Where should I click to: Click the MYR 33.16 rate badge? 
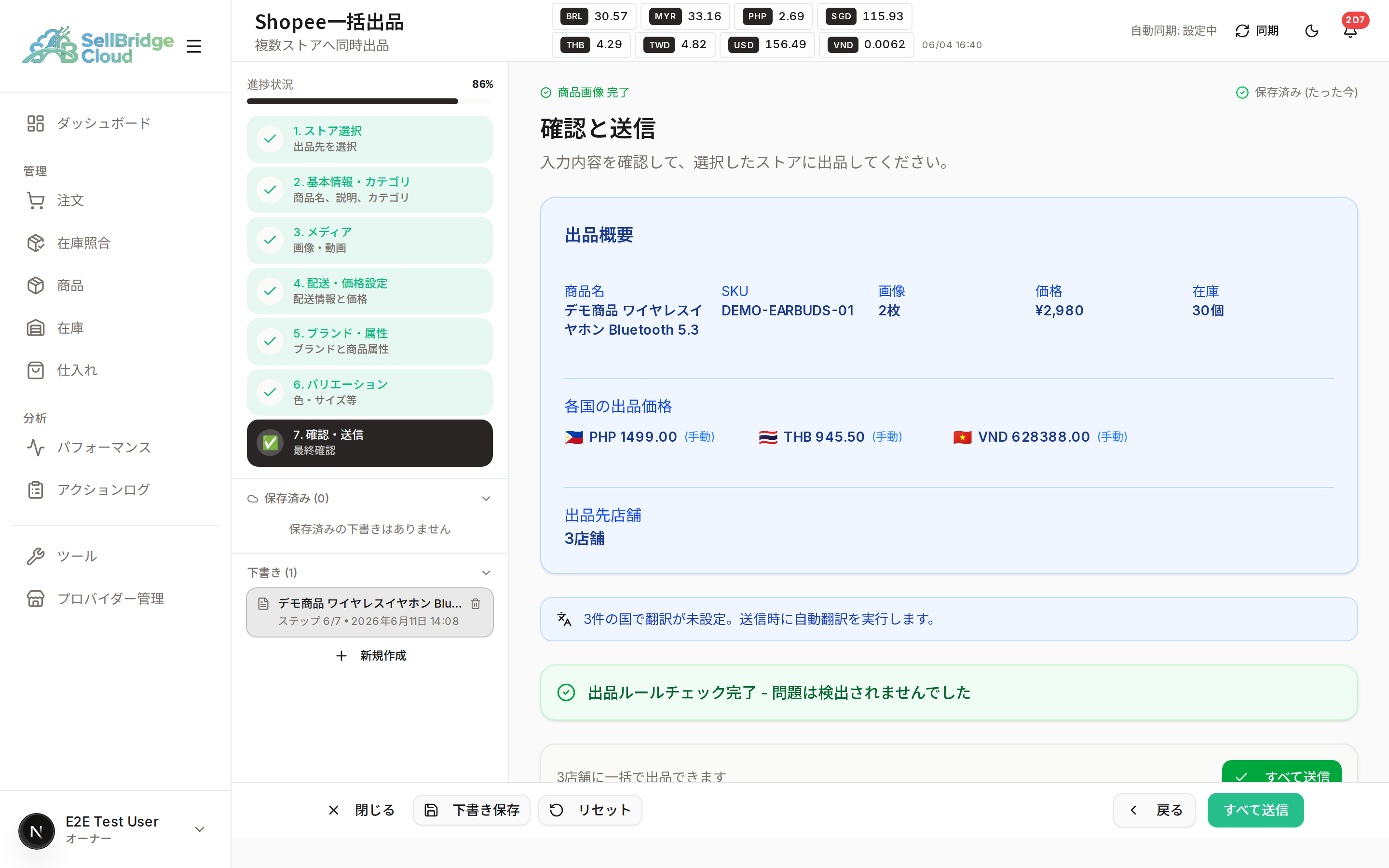point(685,16)
